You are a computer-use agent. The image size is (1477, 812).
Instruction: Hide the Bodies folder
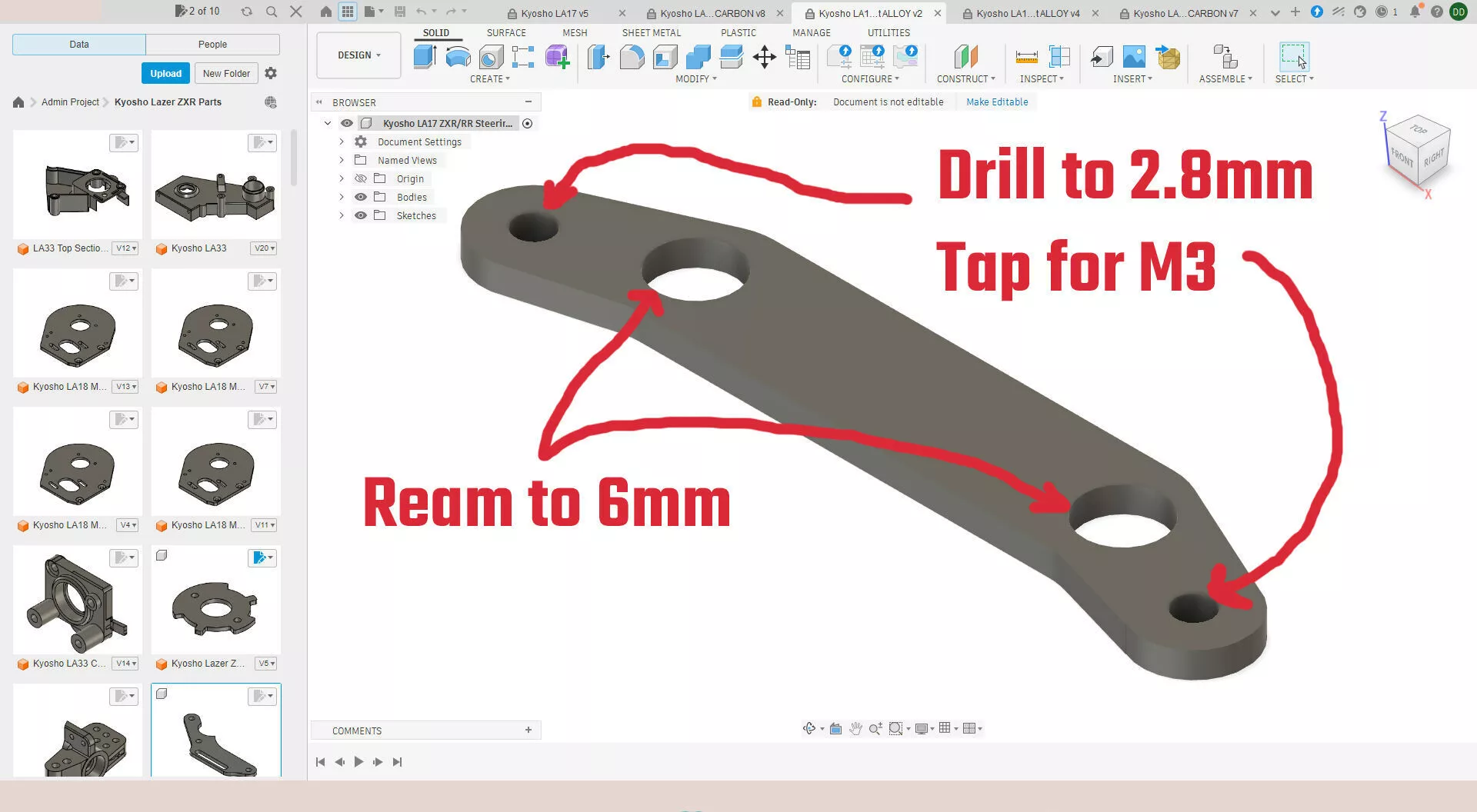(x=360, y=197)
